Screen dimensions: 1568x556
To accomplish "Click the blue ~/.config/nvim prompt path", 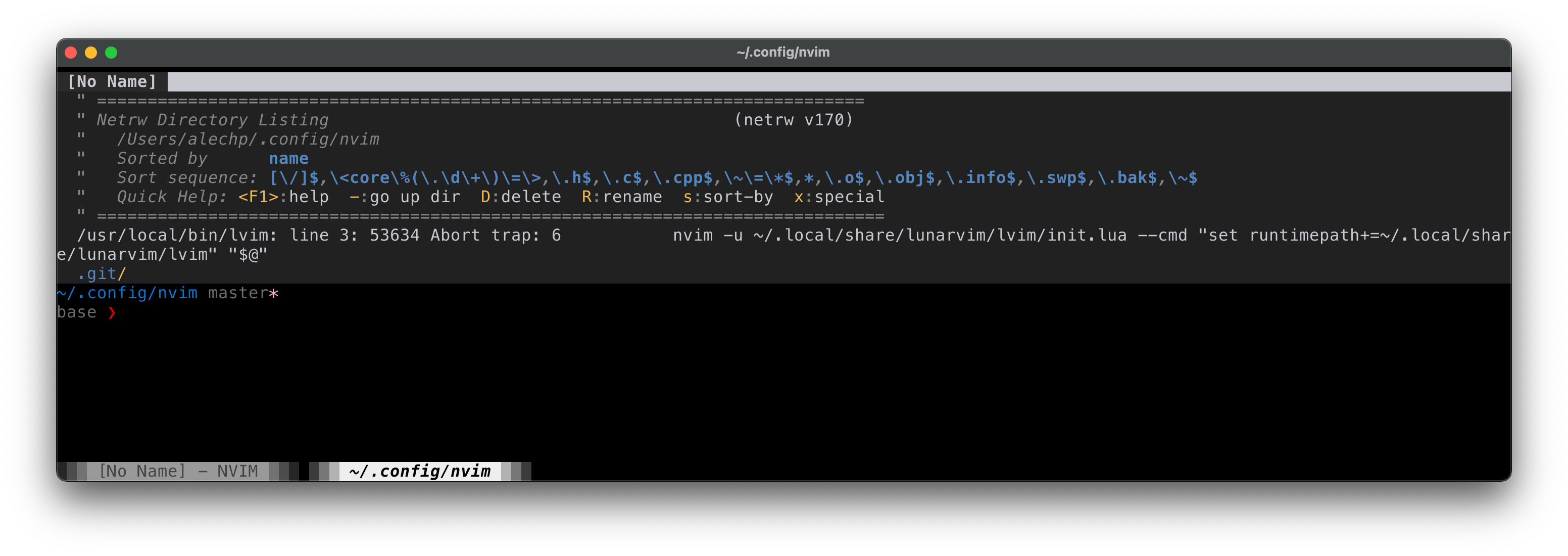I will click(127, 293).
